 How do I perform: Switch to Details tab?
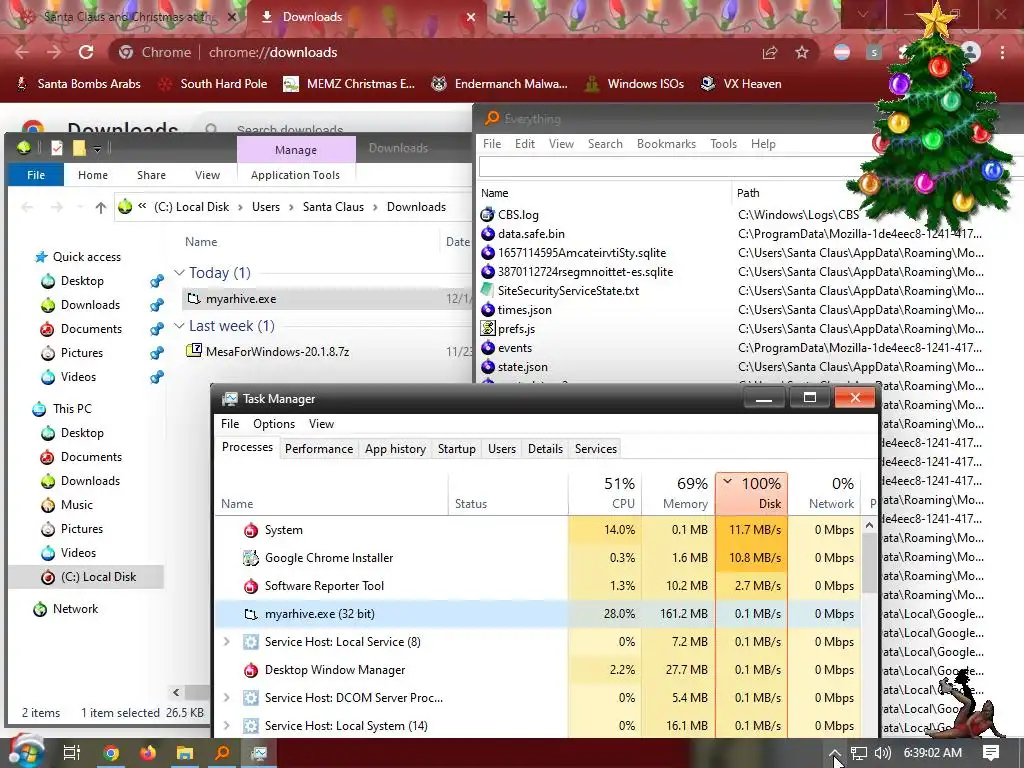545,449
